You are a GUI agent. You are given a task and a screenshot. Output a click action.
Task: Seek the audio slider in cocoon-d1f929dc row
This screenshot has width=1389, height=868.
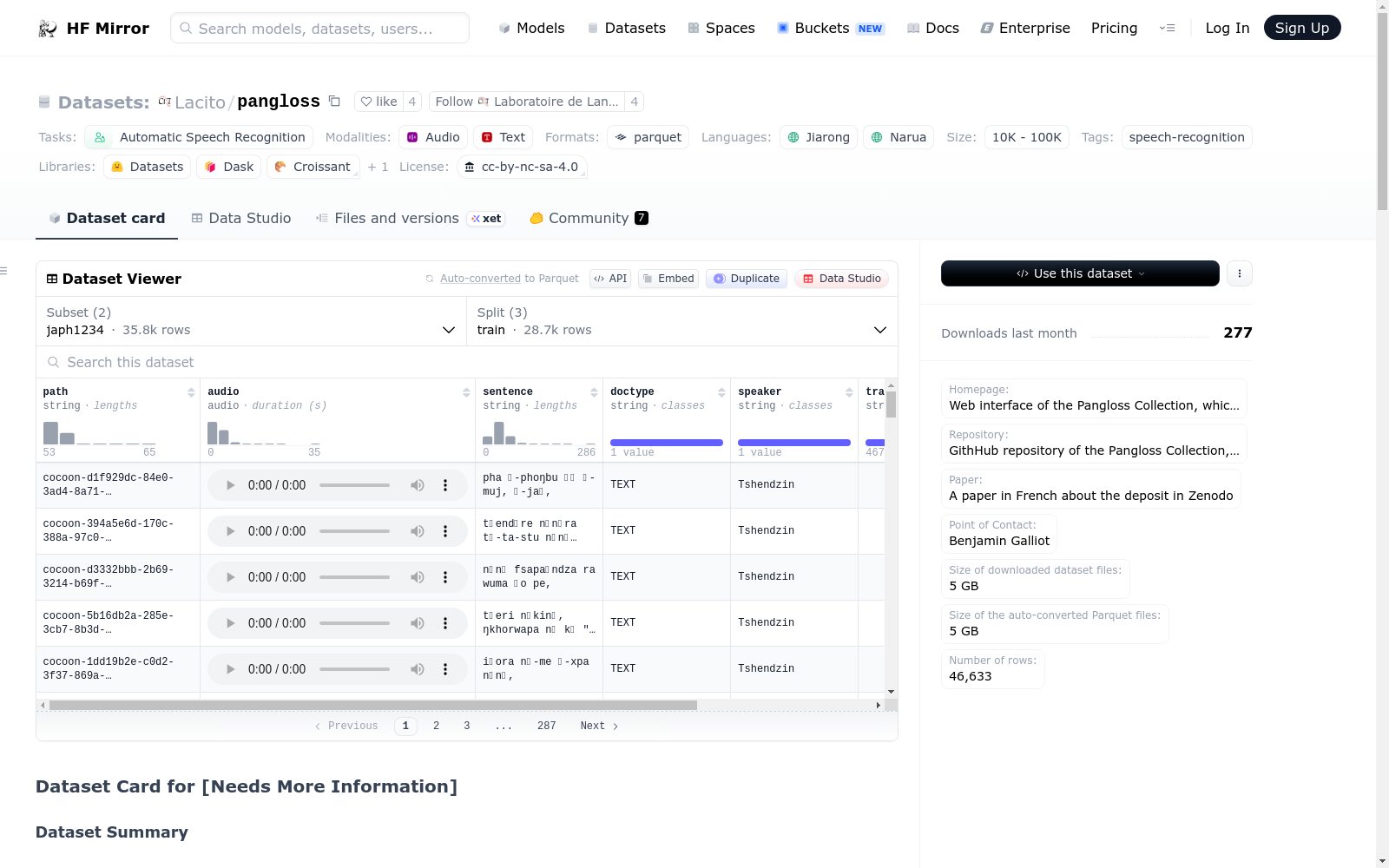pos(354,485)
